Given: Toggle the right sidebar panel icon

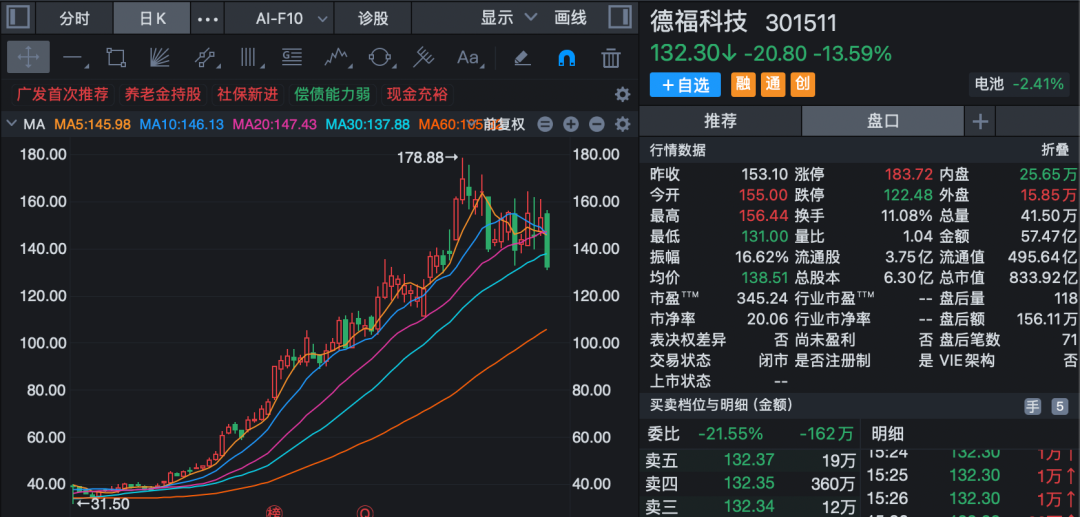Looking at the screenshot, I should 620,17.
